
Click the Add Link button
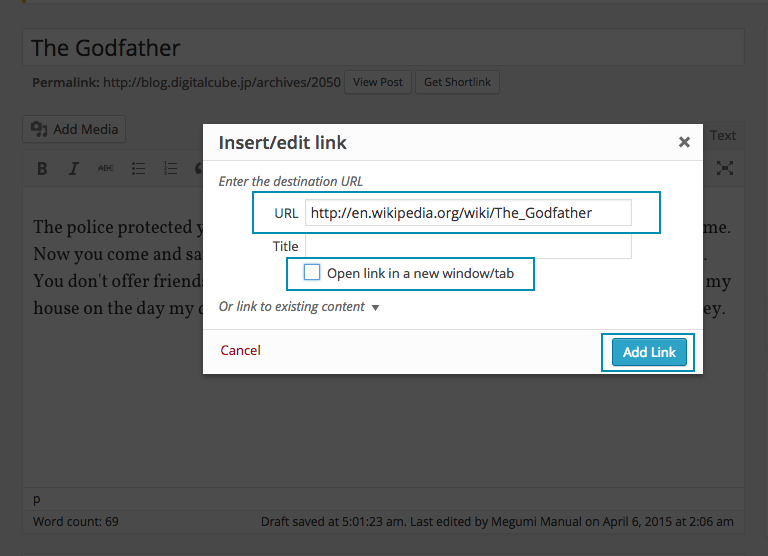point(649,352)
